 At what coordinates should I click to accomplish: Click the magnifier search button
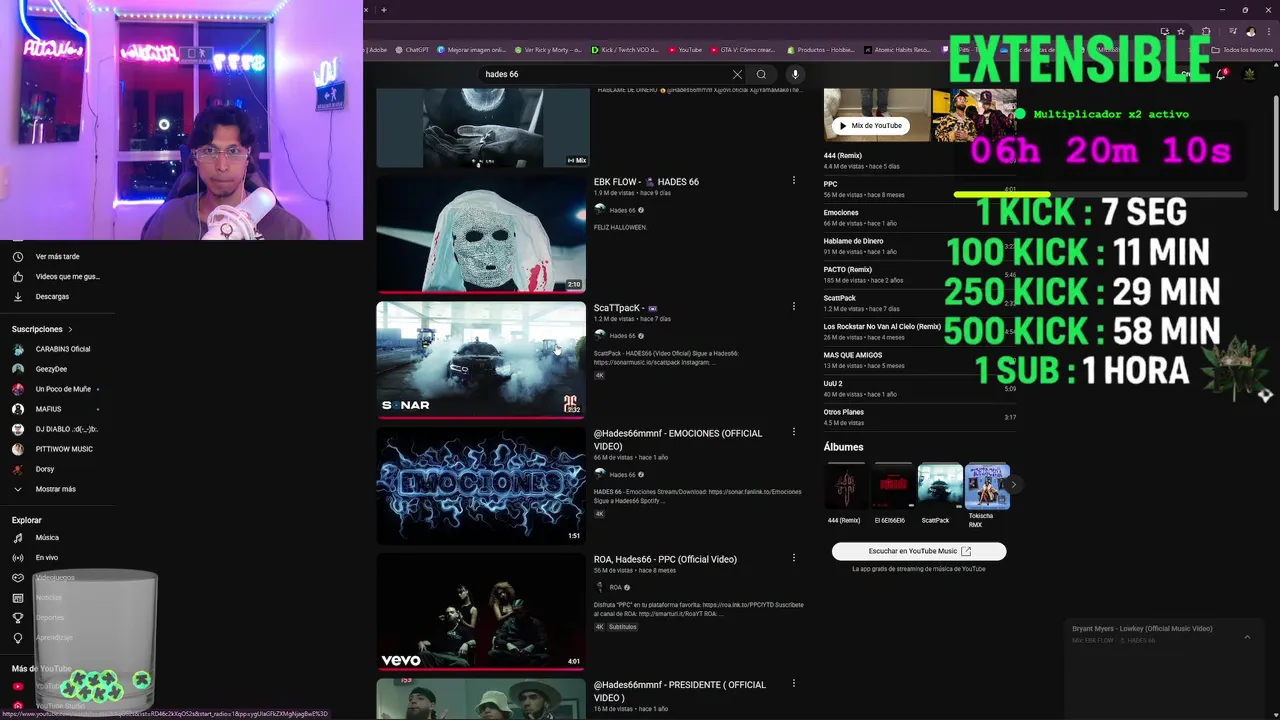click(761, 74)
